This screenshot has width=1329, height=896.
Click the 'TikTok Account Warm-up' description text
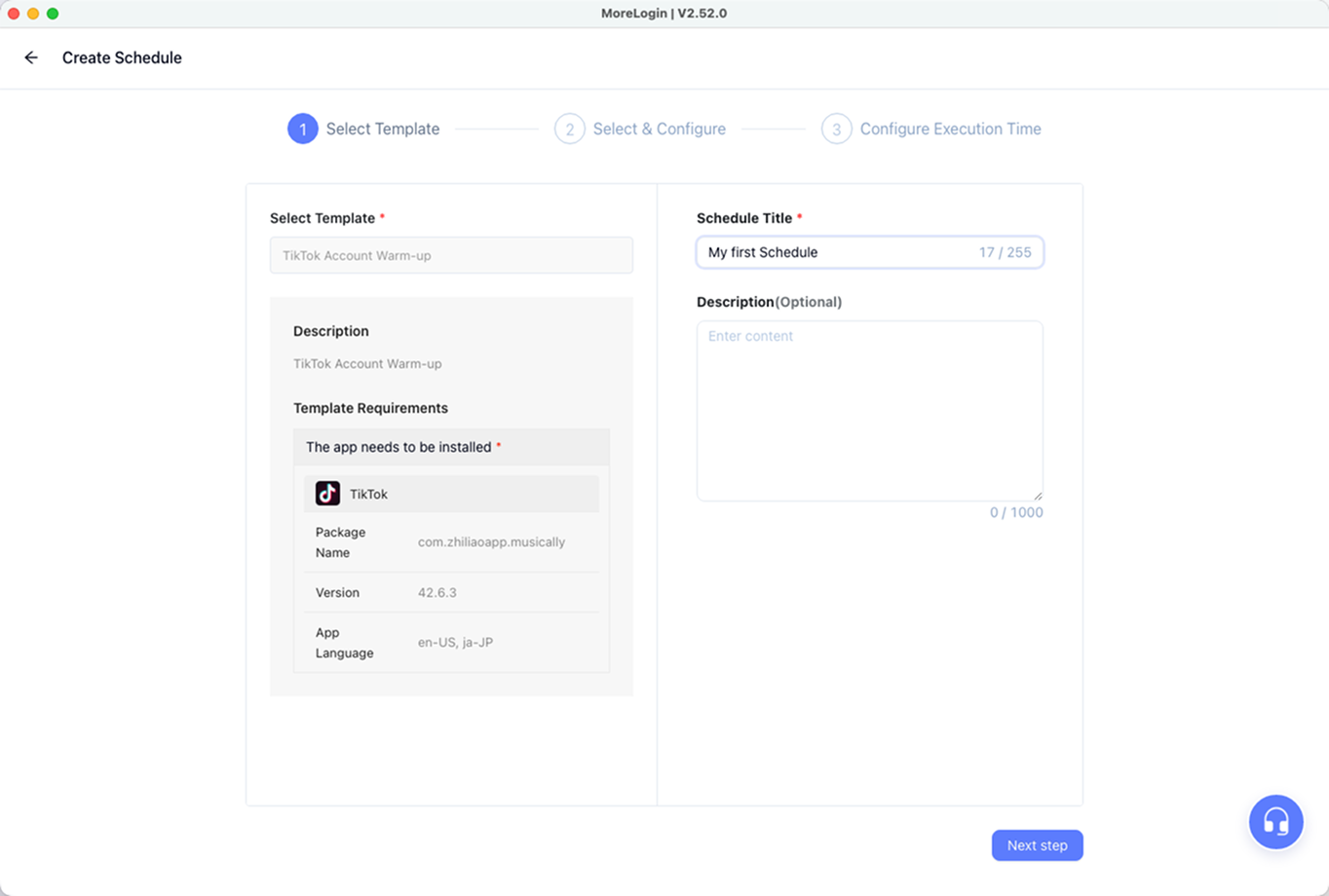(367, 363)
